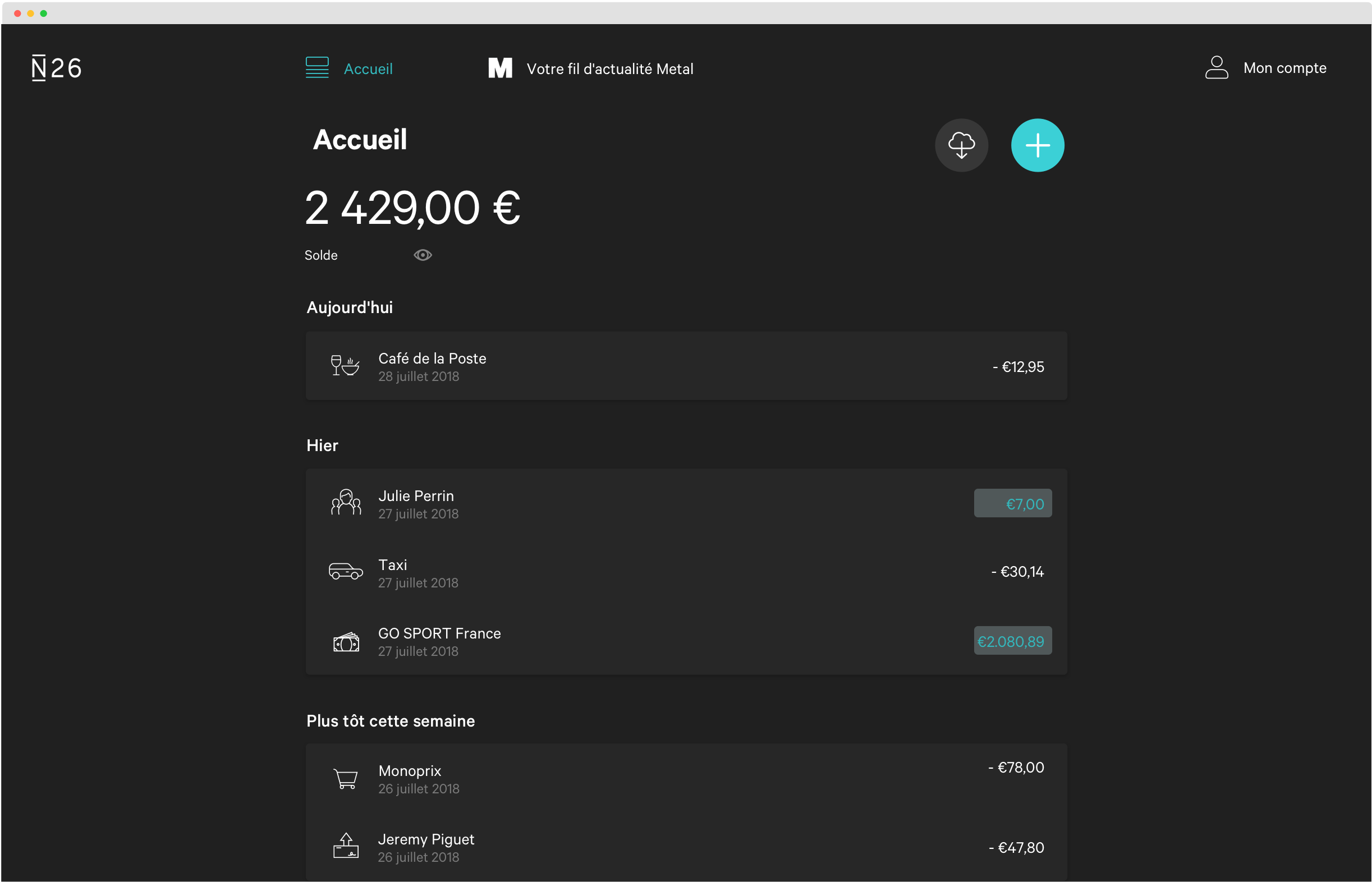Click the cash icon beside GO SPORT France
Image resolution: width=1372 pixels, height=882 pixels.
click(345, 641)
